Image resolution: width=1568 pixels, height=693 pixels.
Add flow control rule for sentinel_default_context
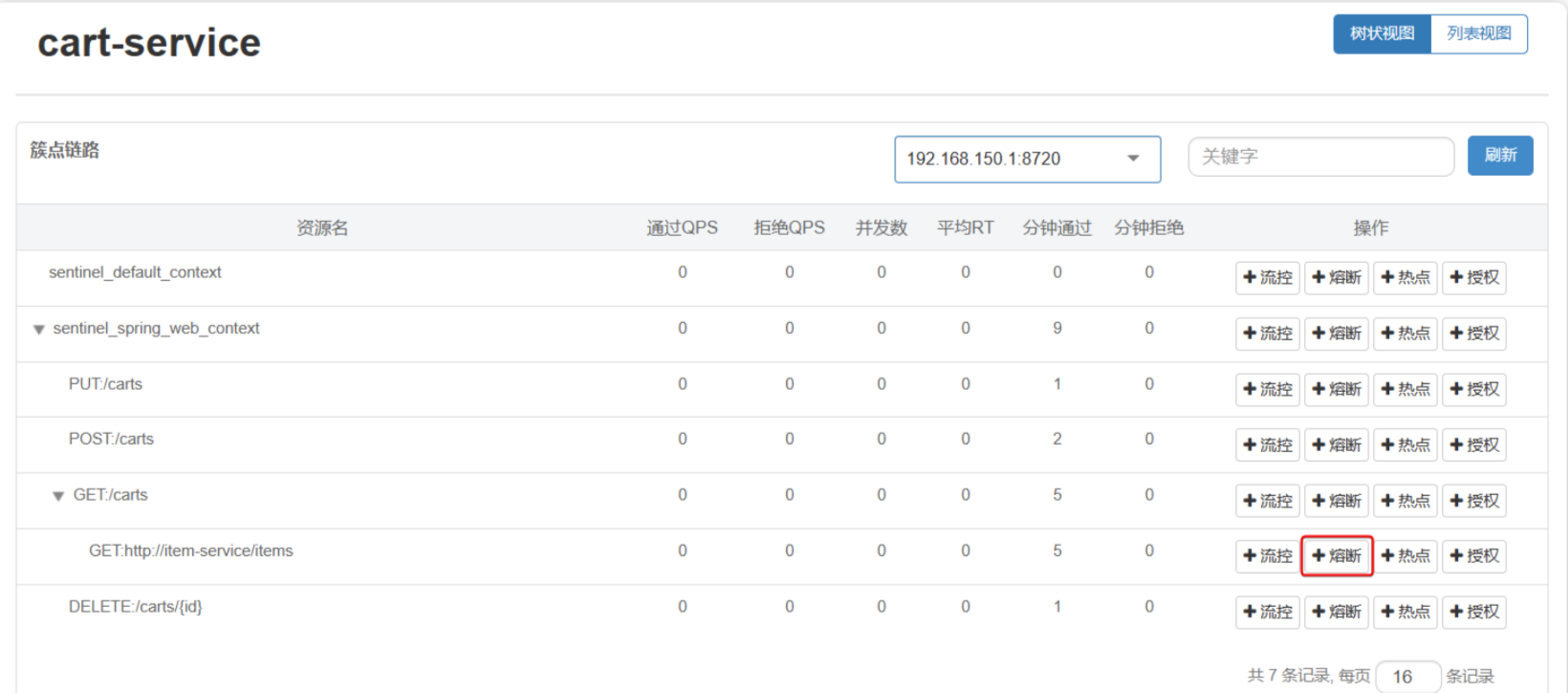click(1267, 277)
